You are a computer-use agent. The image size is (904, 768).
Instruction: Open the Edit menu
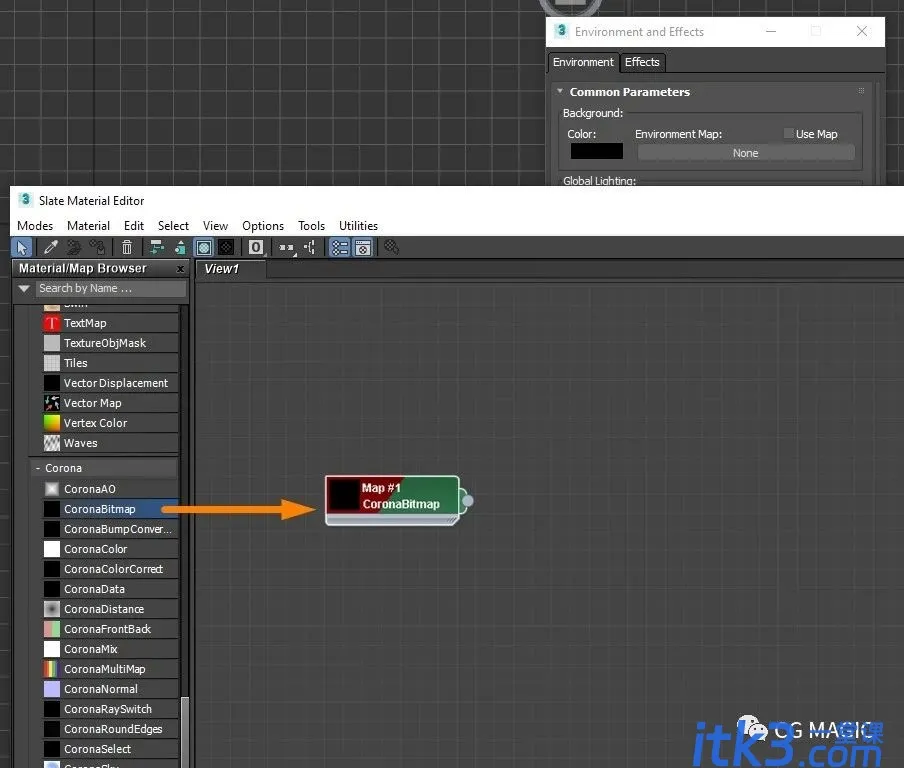tap(134, 225)
